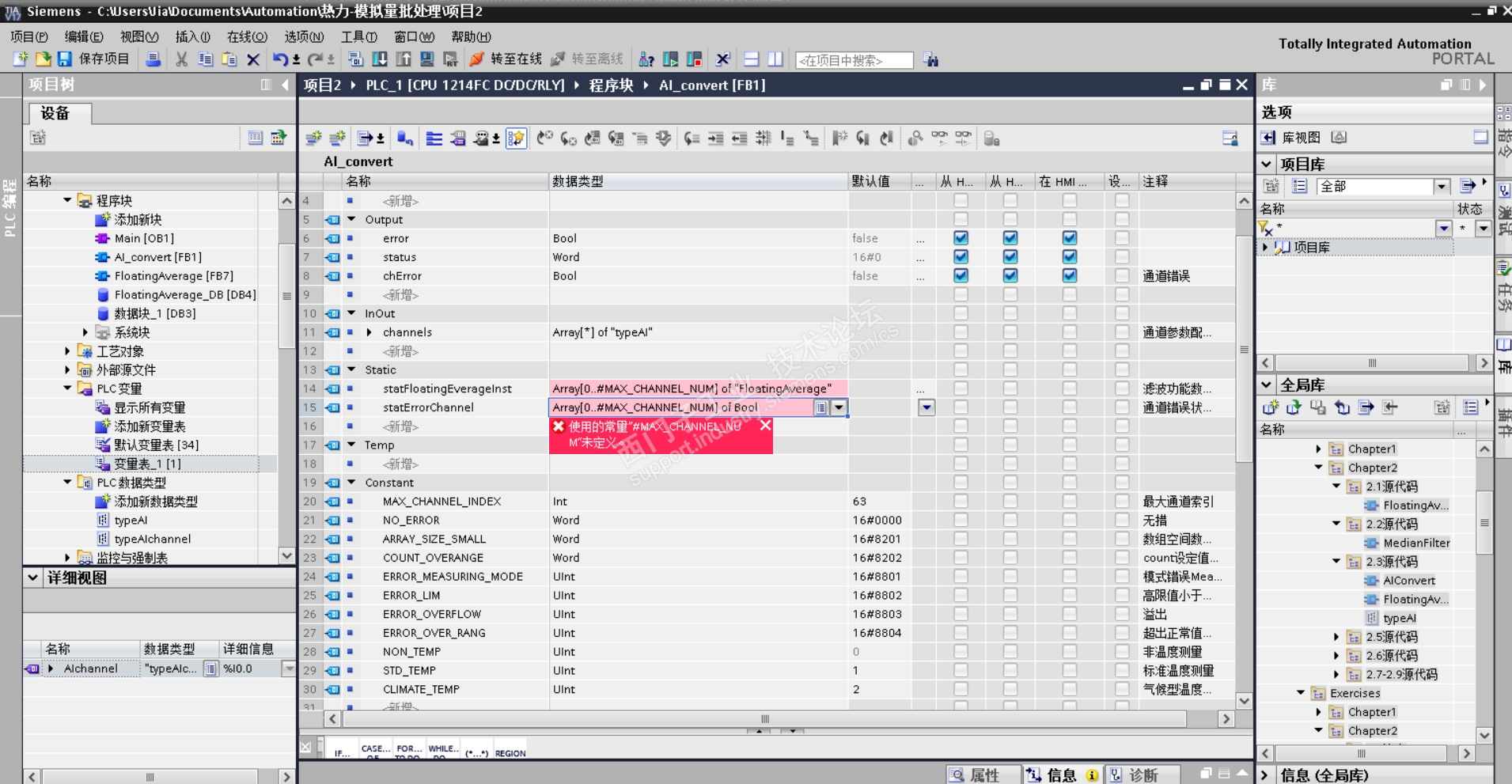
Task: Expand the channels array row
Action: point(369,332)
